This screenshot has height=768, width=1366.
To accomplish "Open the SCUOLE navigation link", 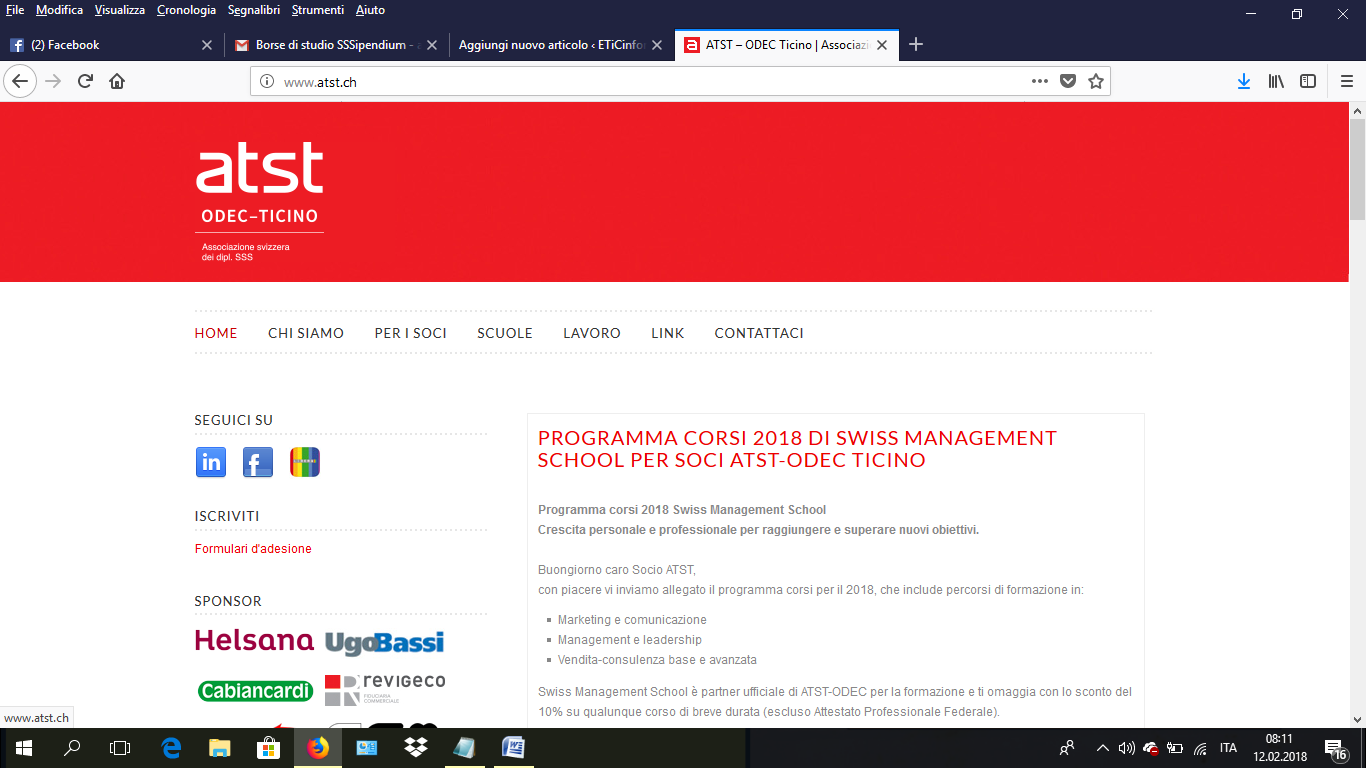I will pyautogui.click(x=505, y=333).
